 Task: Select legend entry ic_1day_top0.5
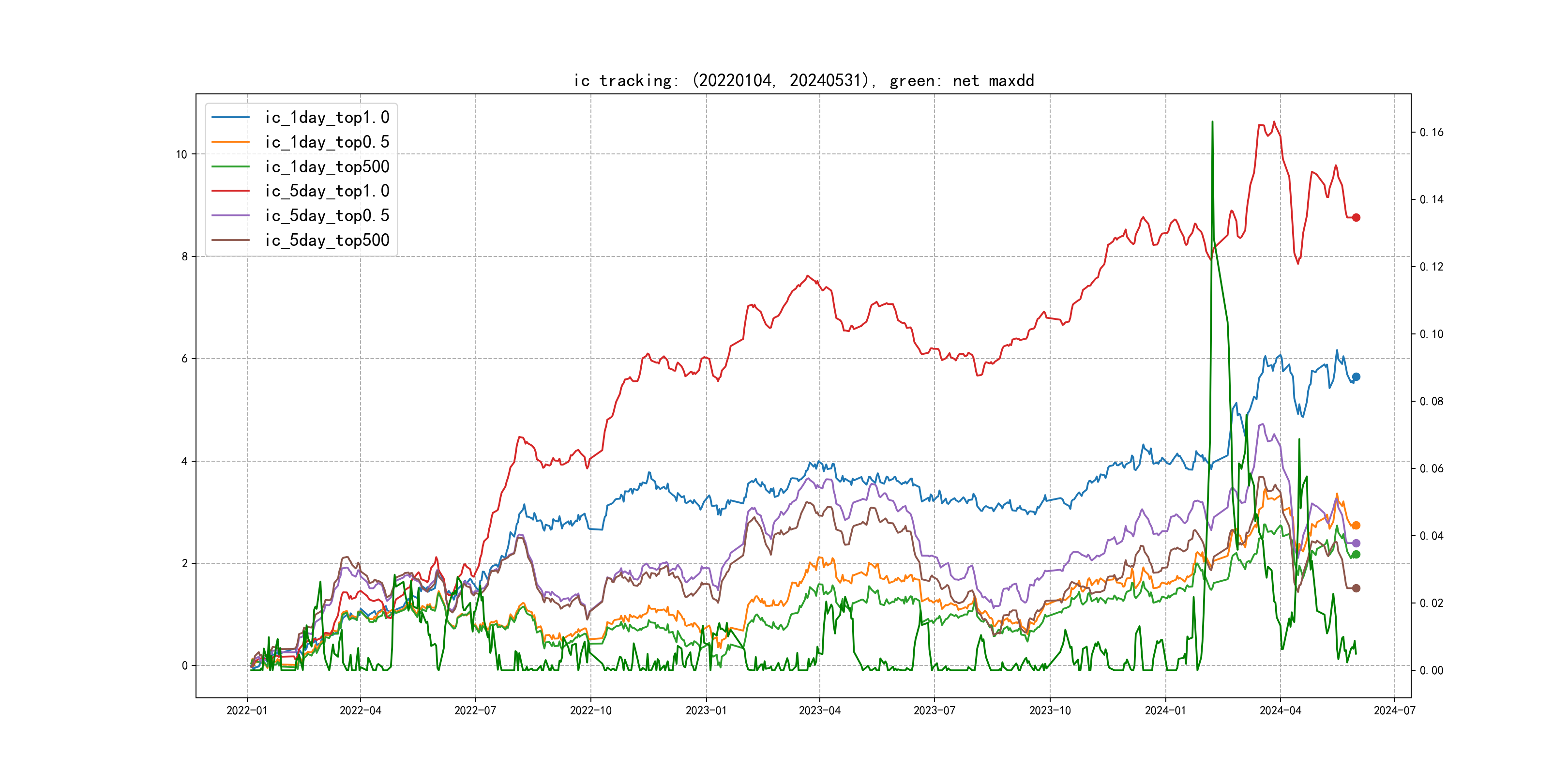[x=327, y=142]
